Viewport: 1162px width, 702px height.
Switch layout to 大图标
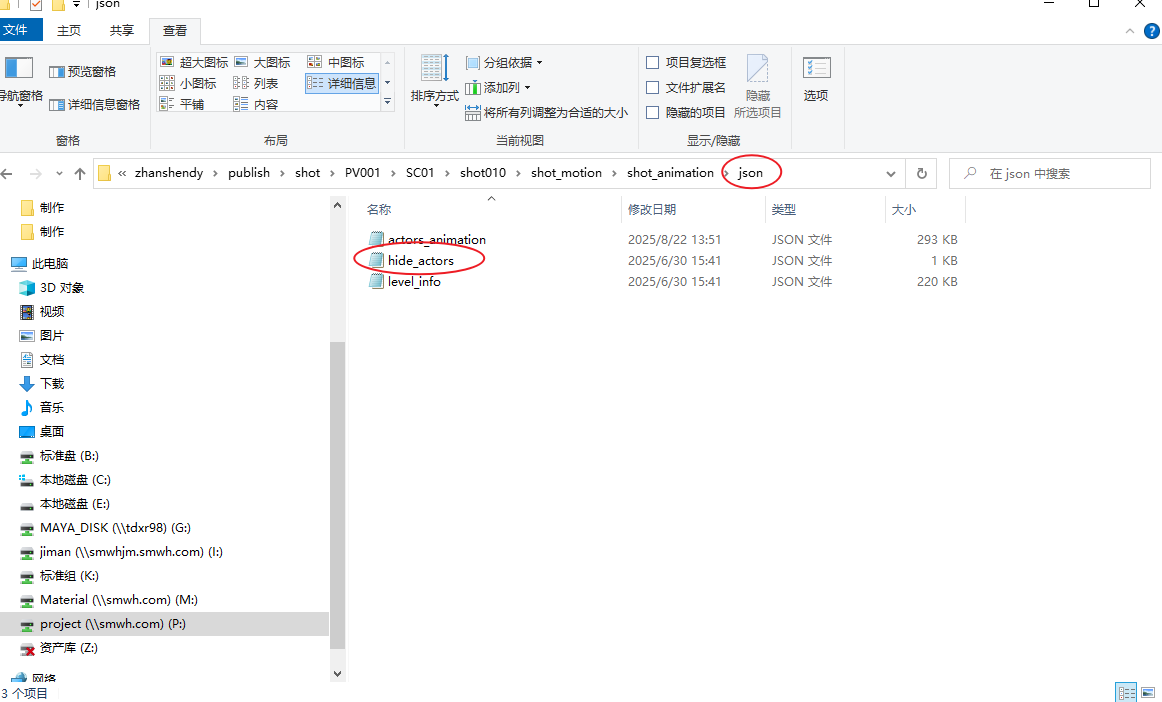tap(262, 62)
